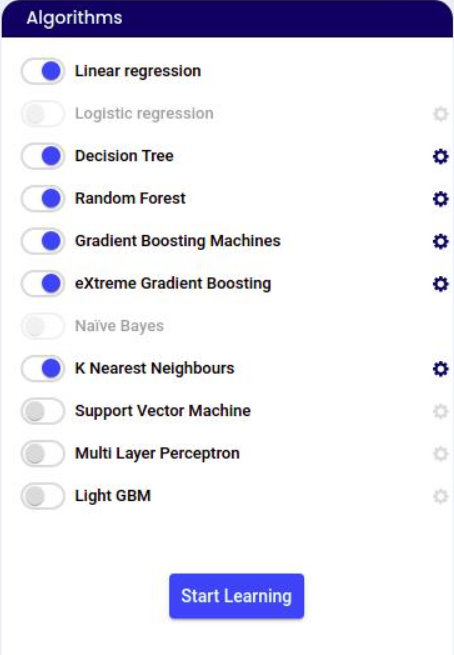Screen dimensions: 454x655
Task: Open Decision Tree settings gear
Action: click(440, 156)
